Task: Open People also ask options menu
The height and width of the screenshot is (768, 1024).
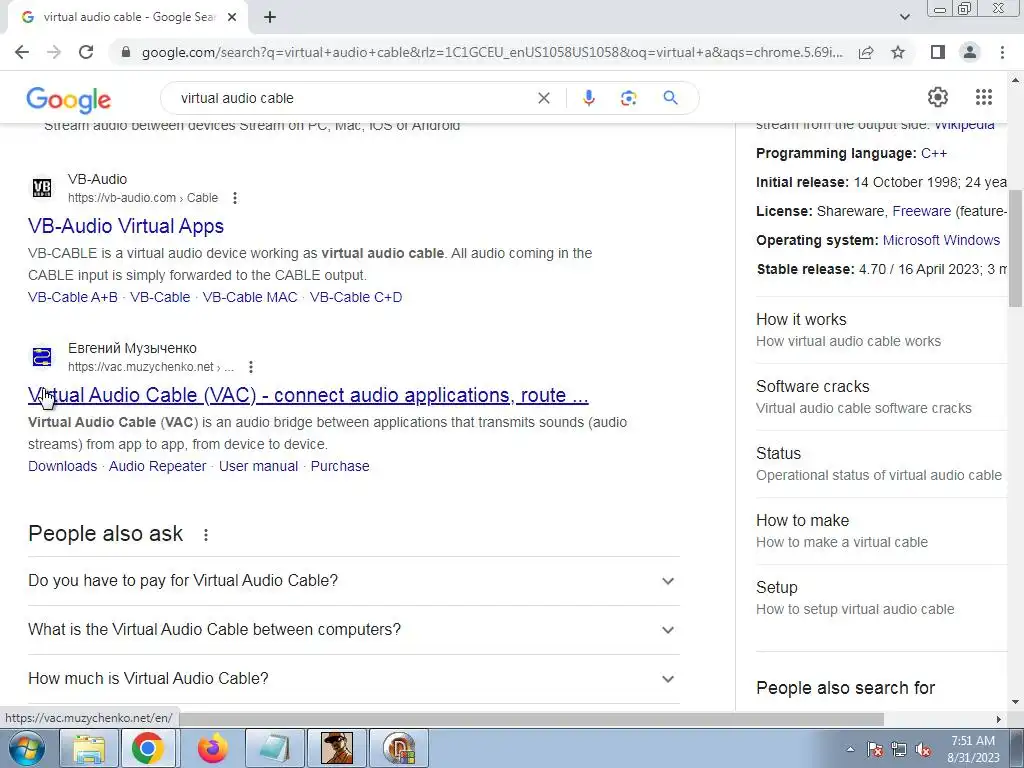Action: click(x=206, y=535)
